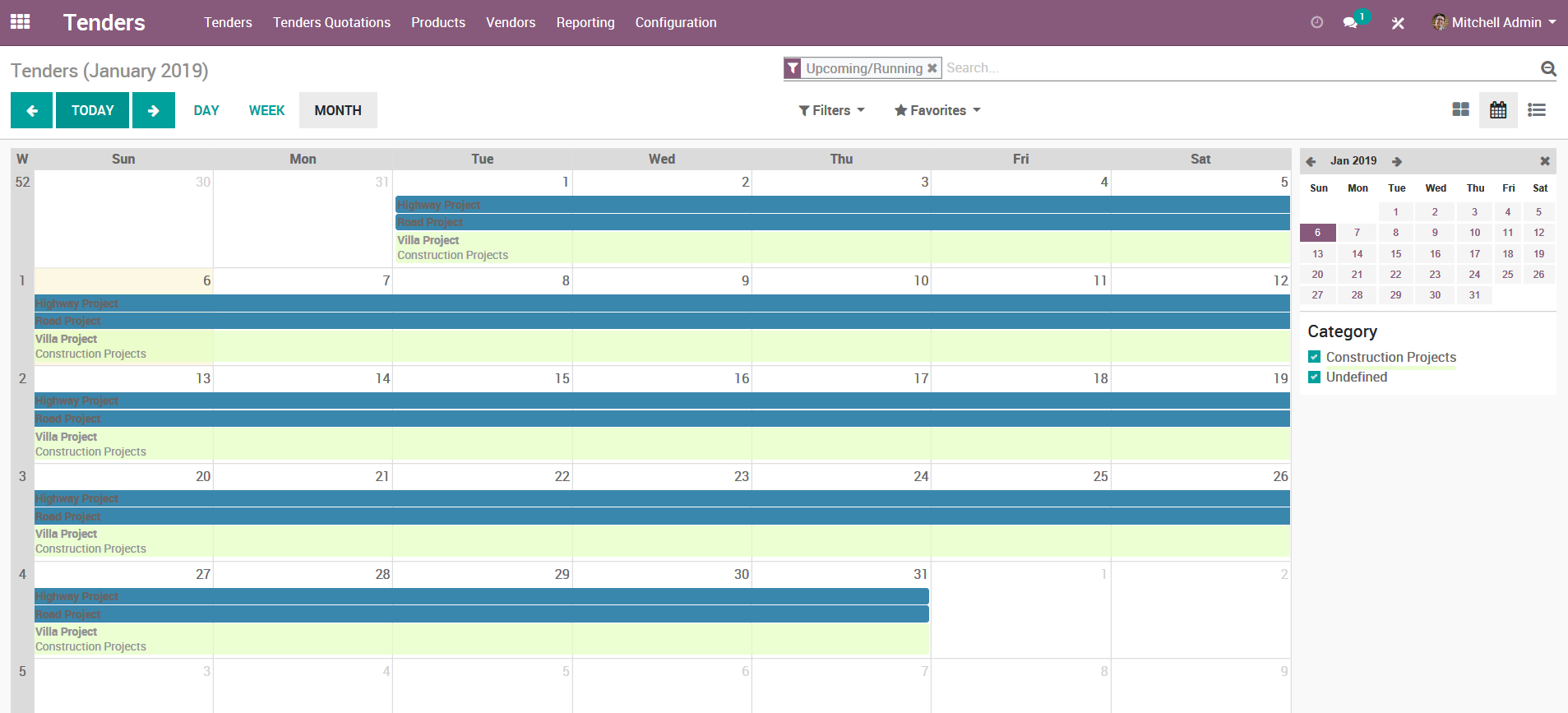Image resolution: width=1568 pixels, height=713 pixels.
Task: Open the activities clock icon
Action: (x=1316, y=22)
